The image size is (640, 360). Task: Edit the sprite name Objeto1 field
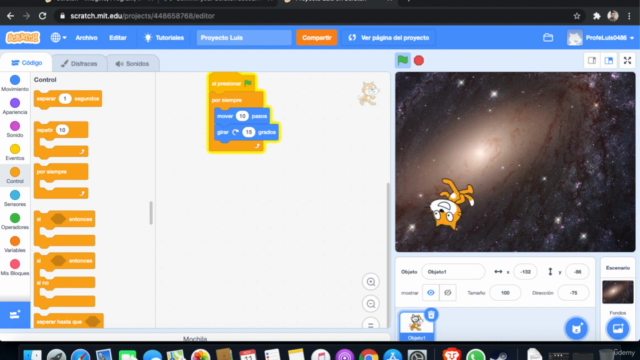click(453, 272)
